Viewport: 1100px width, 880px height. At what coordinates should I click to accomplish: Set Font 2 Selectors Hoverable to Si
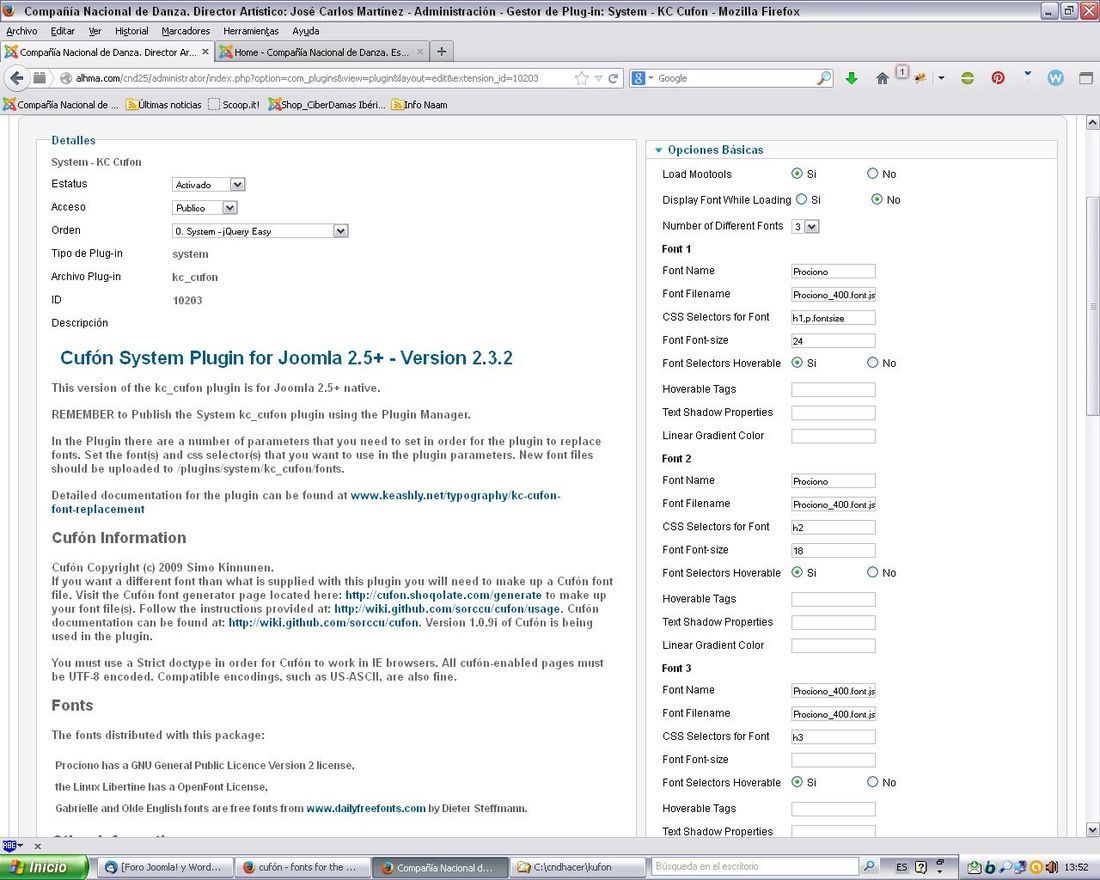click(797, 573)
